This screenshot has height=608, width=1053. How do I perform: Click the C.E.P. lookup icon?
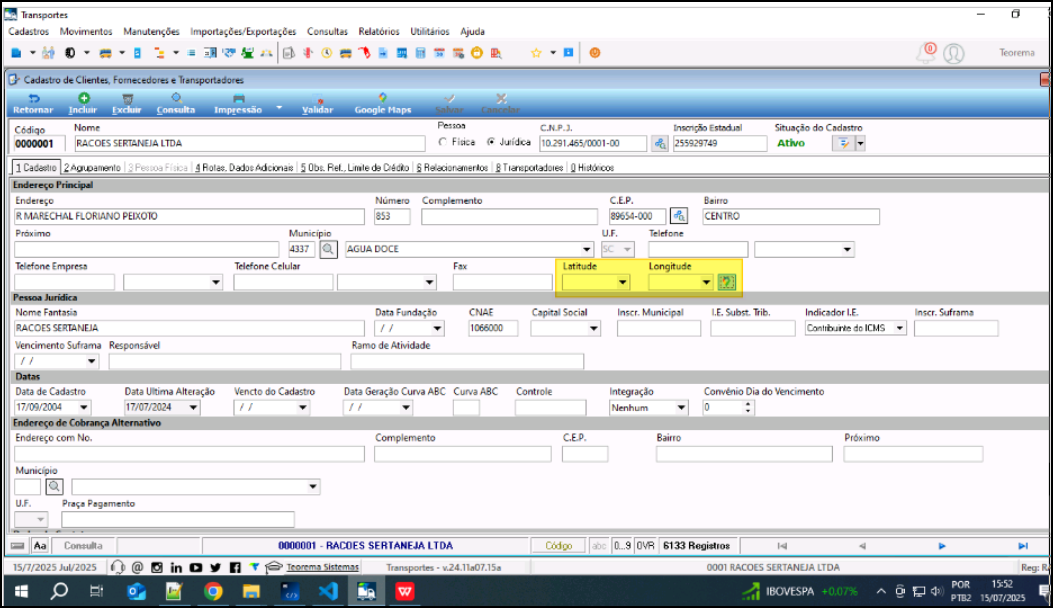click(x=679, y=216)
